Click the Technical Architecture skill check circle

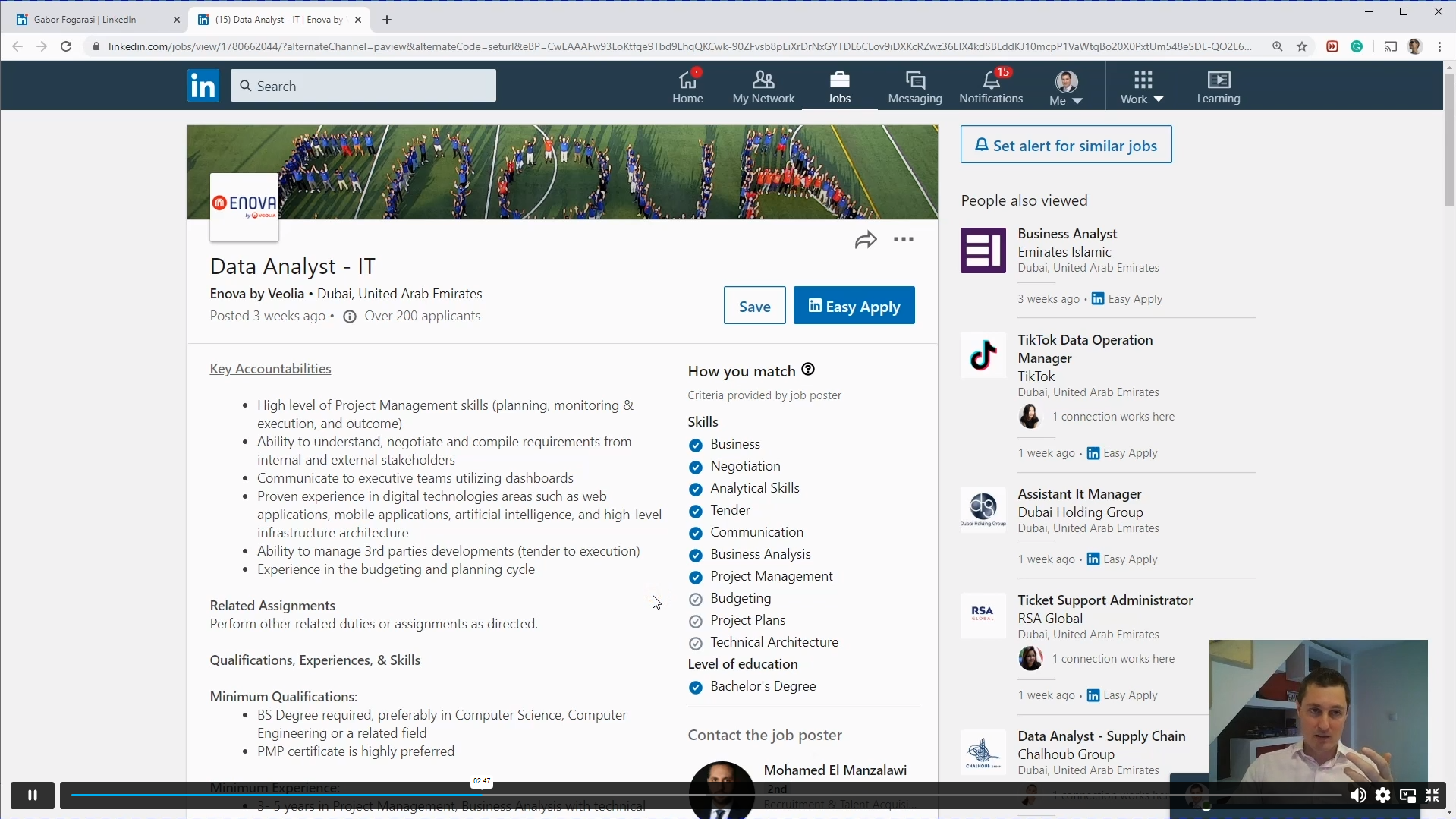tap(695, 643)
